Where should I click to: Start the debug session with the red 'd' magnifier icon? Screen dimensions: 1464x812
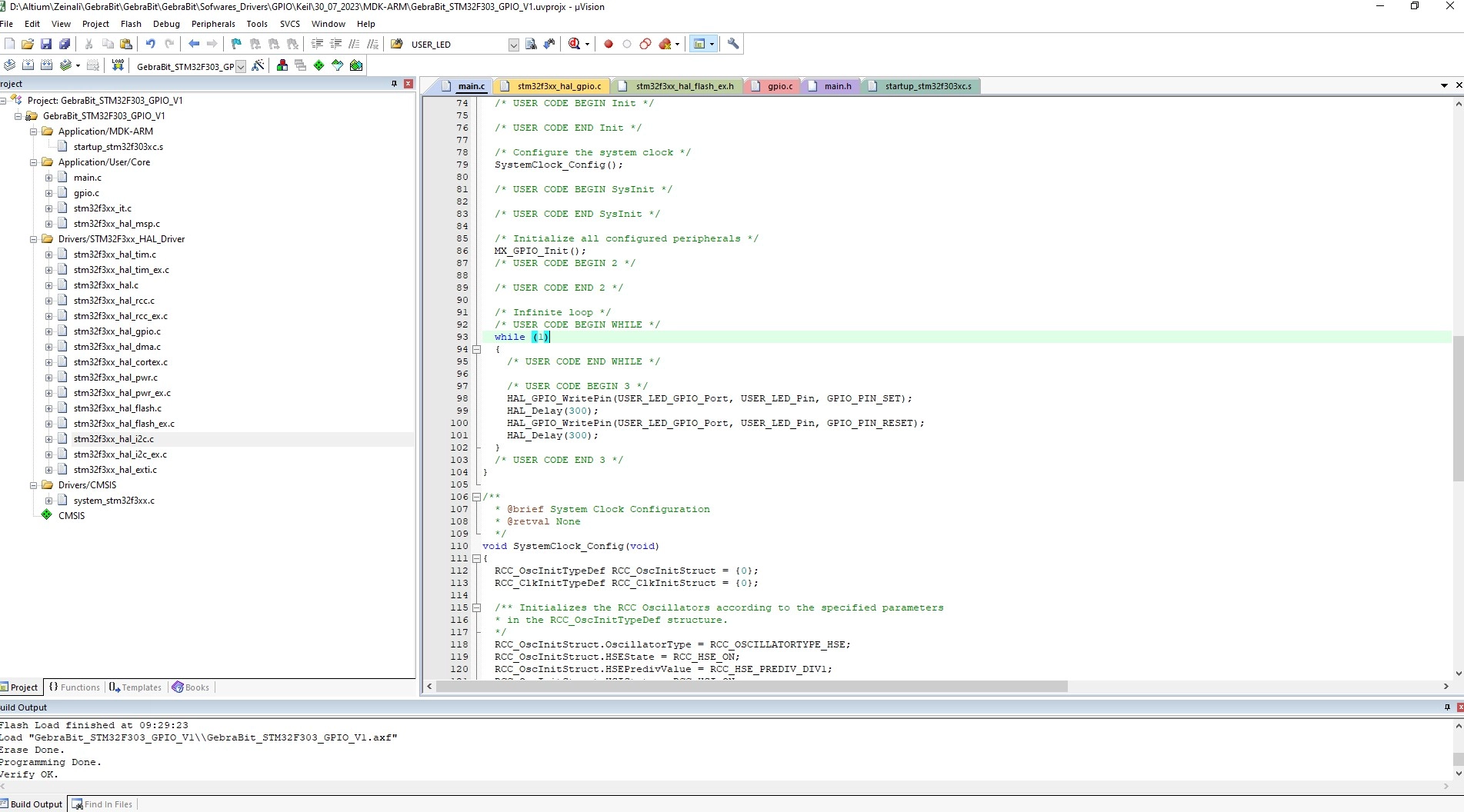[x=574, y=44]
